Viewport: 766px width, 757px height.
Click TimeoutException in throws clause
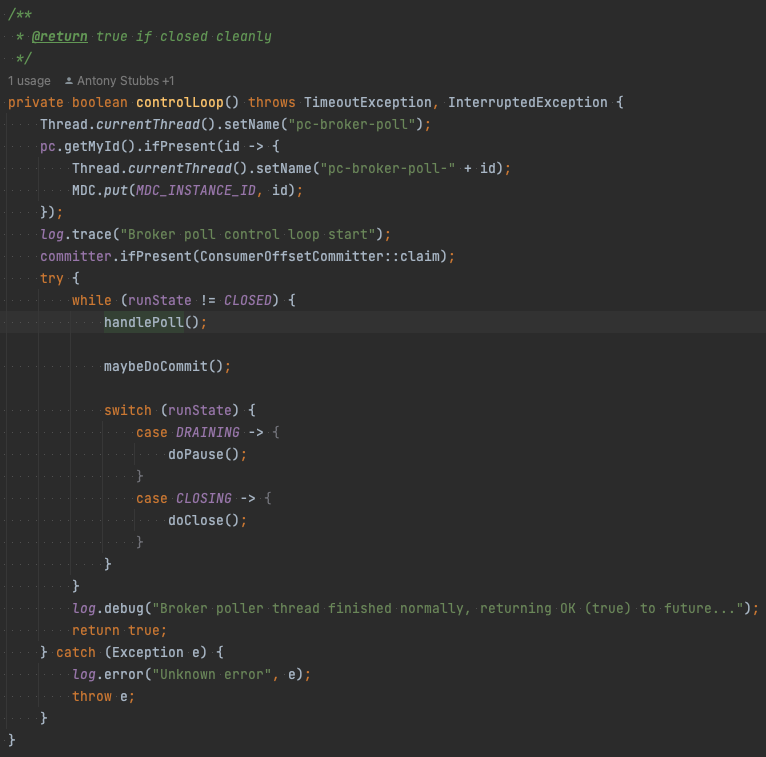(368, 103)
